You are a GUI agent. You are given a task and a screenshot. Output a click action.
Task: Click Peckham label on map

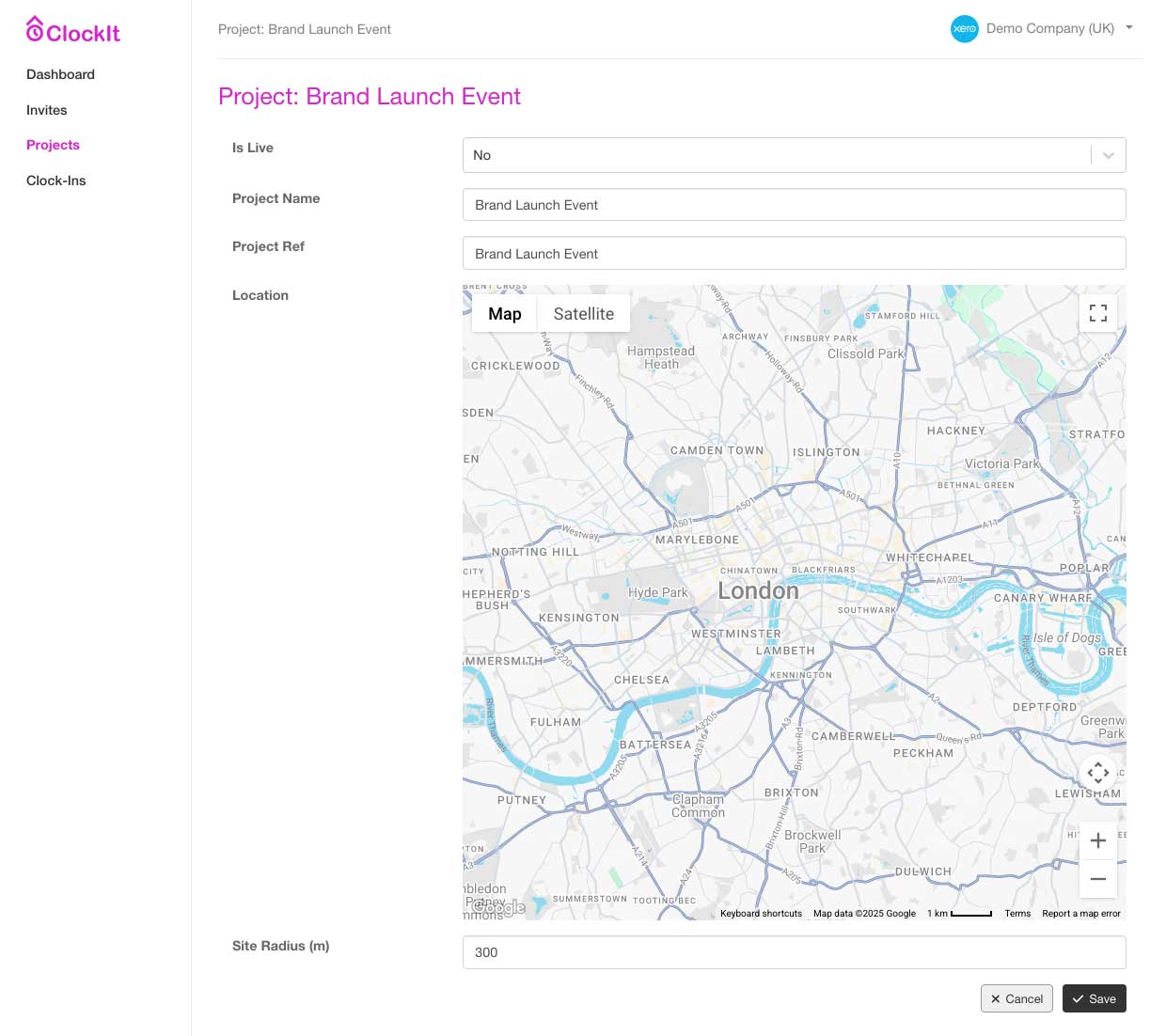(x=922, y=753)
